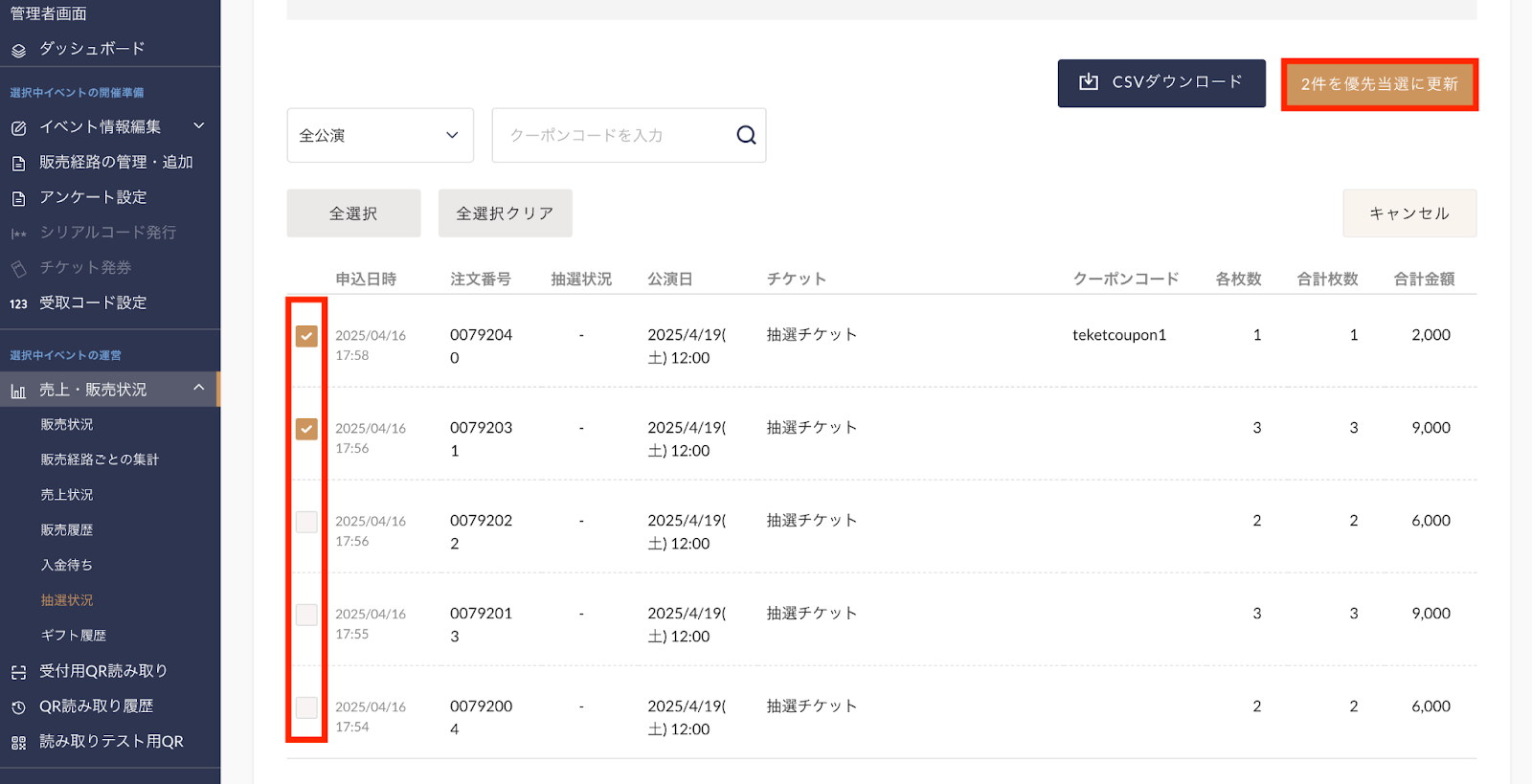Click the 公演日 column header

tap(670, 280)
